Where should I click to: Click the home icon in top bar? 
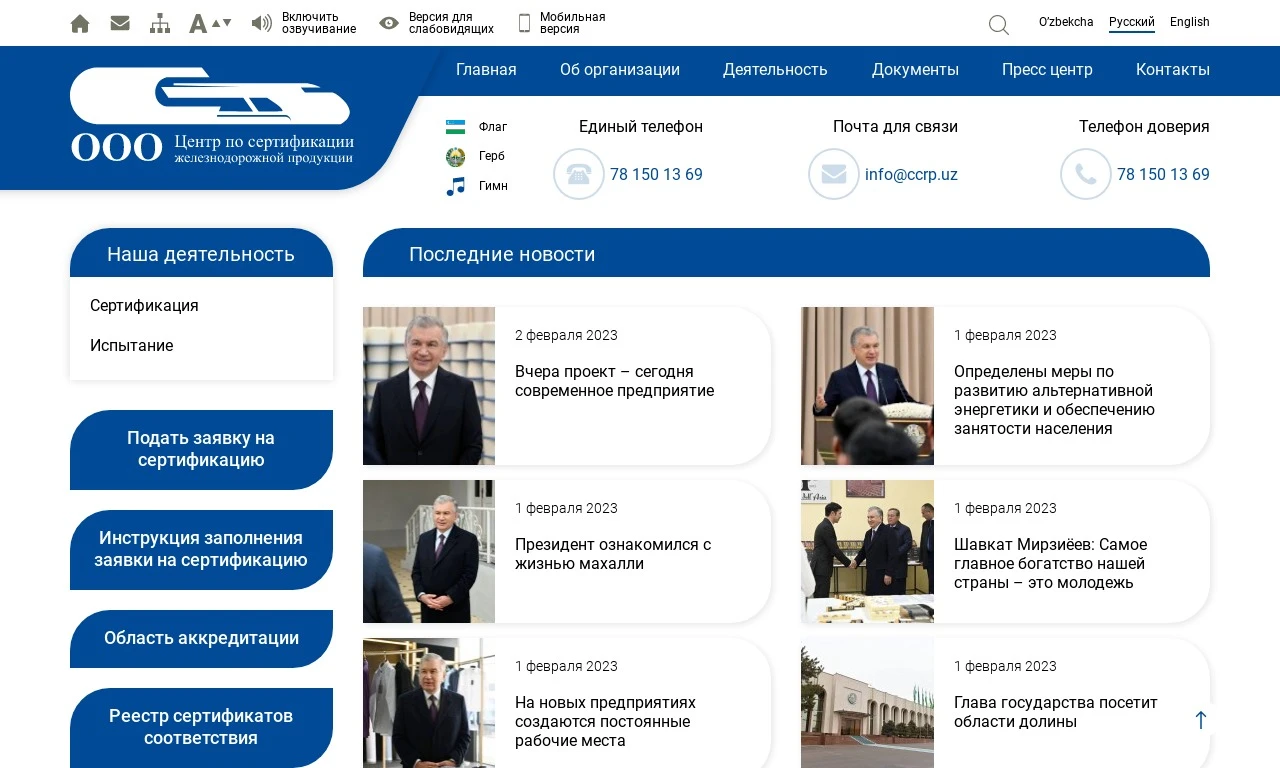pos(80,23)
